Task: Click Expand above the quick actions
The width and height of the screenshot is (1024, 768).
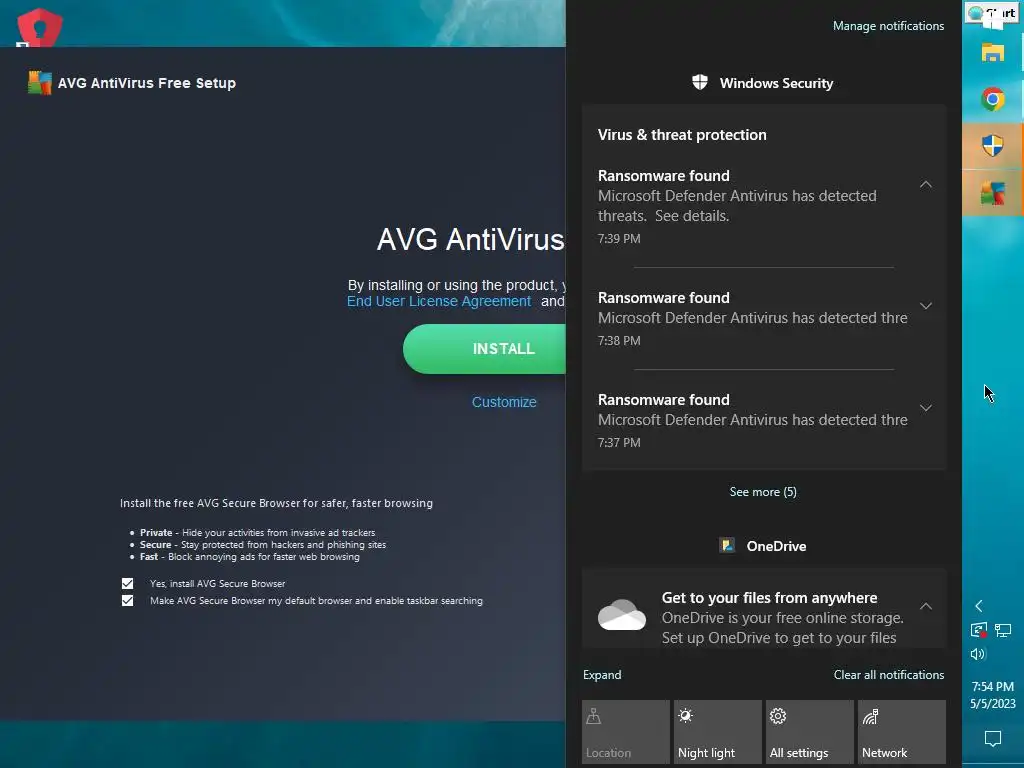Action: (x=602, y=675)
